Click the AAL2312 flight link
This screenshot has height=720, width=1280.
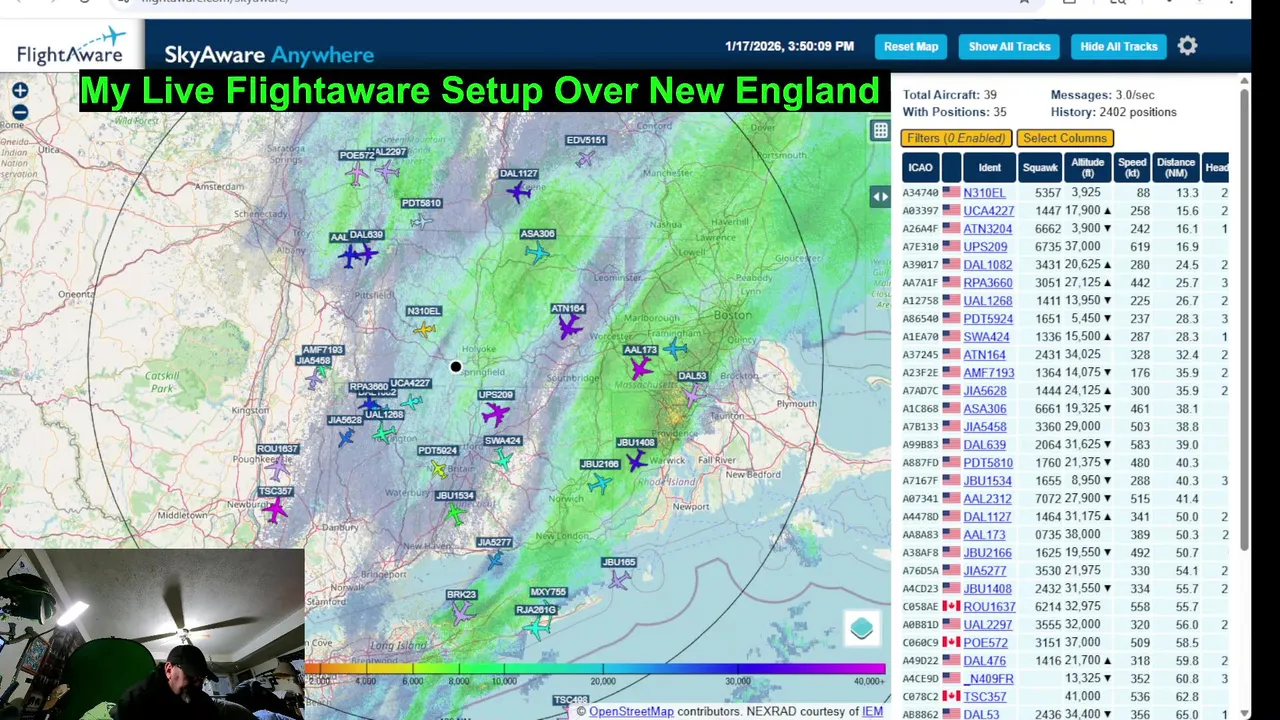tap(987, 499)
